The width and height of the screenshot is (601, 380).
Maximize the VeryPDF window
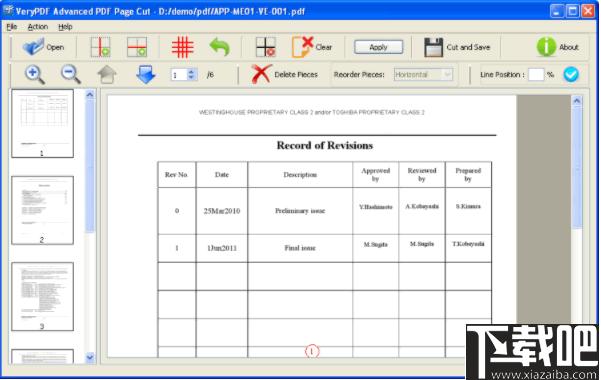(x=572, y=11)
